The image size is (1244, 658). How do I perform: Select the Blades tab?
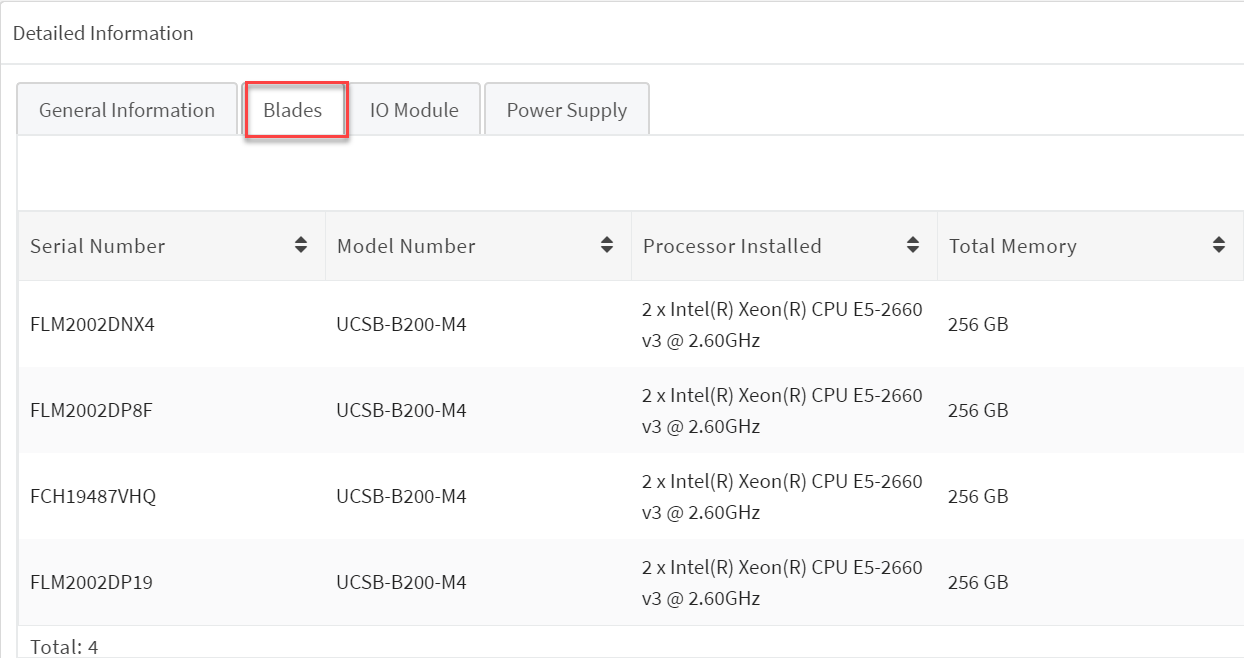(293, 110)
